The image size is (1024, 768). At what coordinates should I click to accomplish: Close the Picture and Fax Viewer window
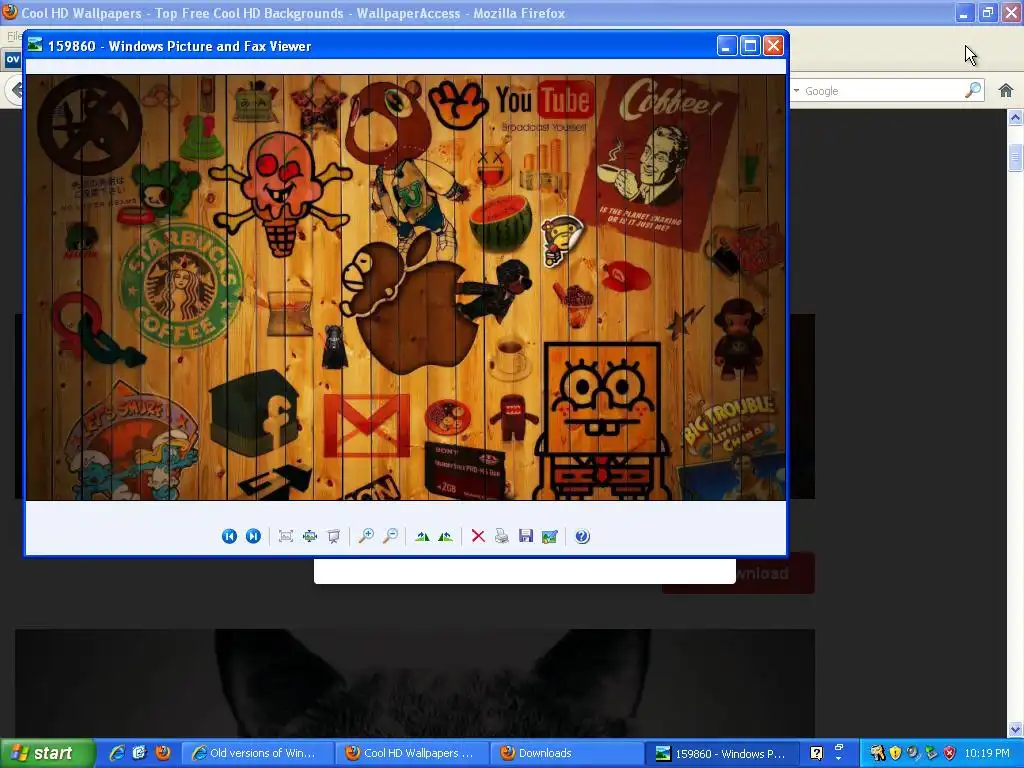click(773, 46)
